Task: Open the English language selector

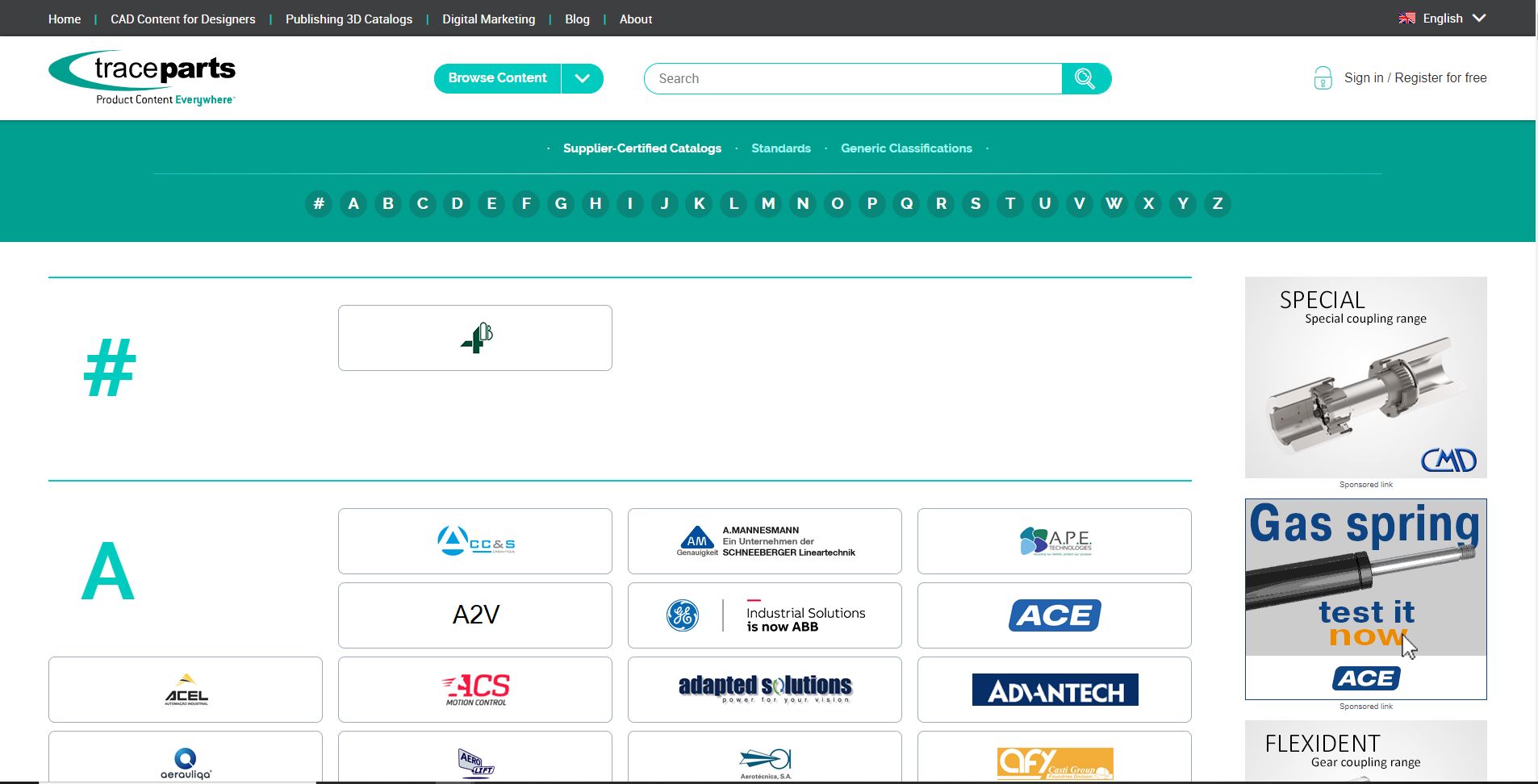Action: pyautogui.click(x=1442, y=19)
